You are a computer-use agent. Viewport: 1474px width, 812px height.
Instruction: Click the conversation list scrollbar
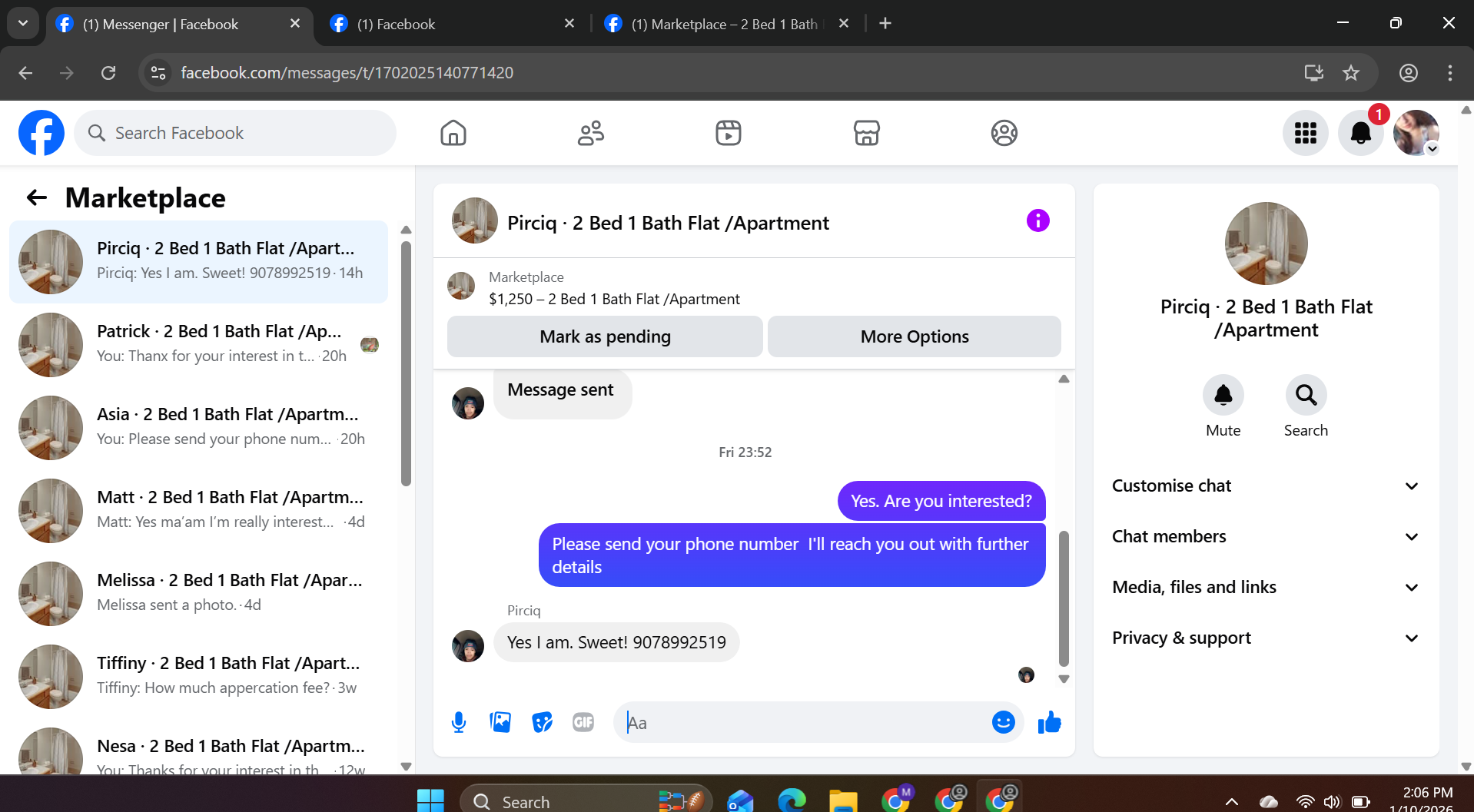coord(406,363)
